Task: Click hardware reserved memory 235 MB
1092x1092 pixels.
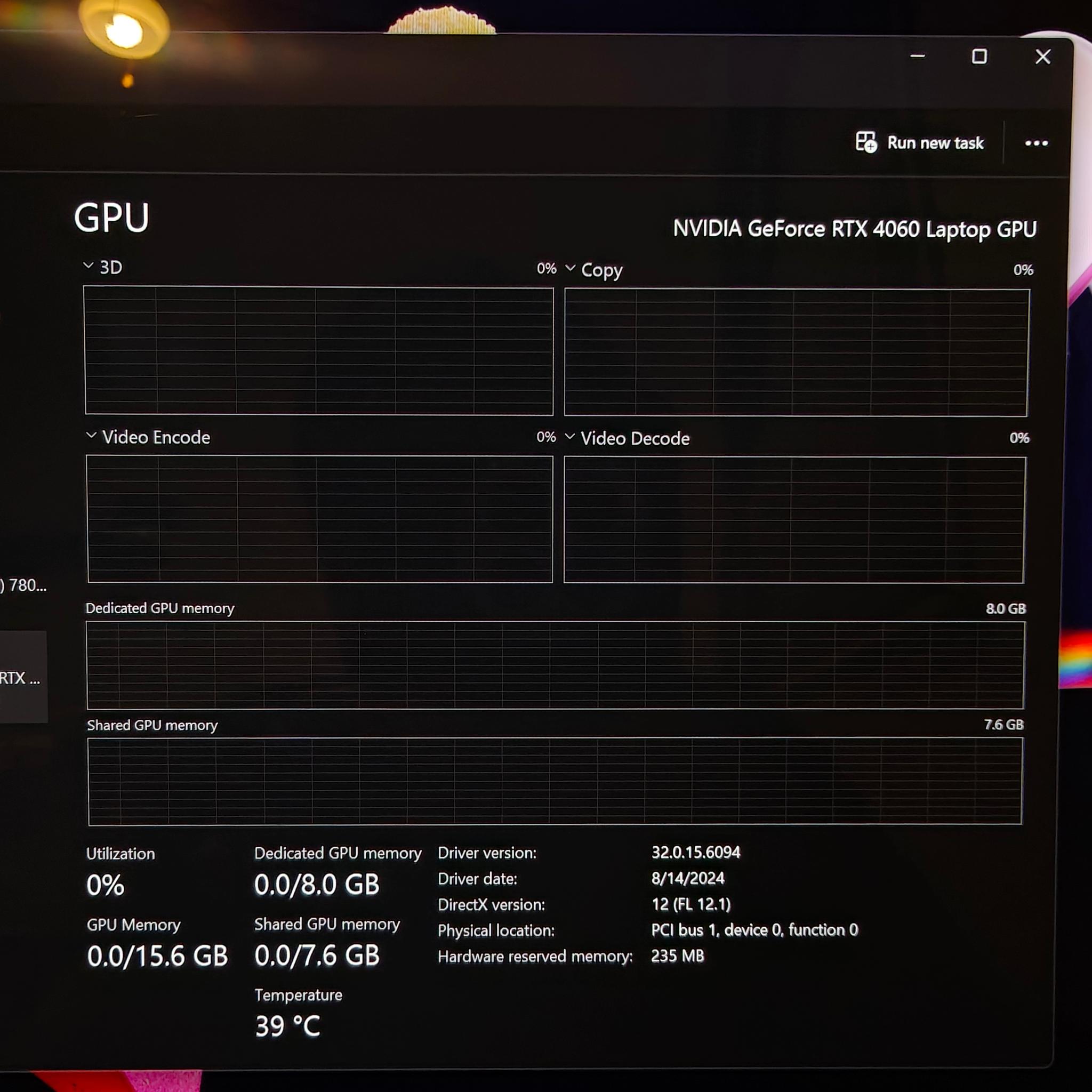Action: (x=677, y=956)
